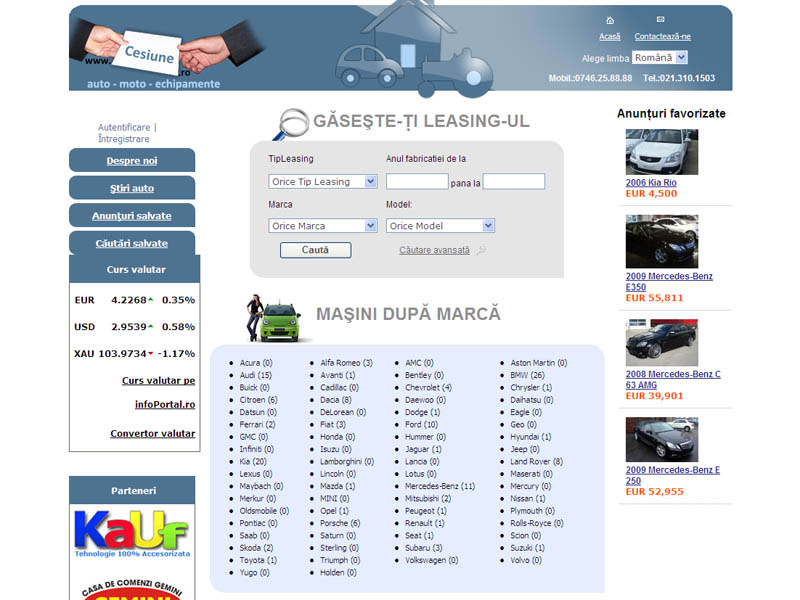Open the Curs valutar pe link

tap(158, 380)
